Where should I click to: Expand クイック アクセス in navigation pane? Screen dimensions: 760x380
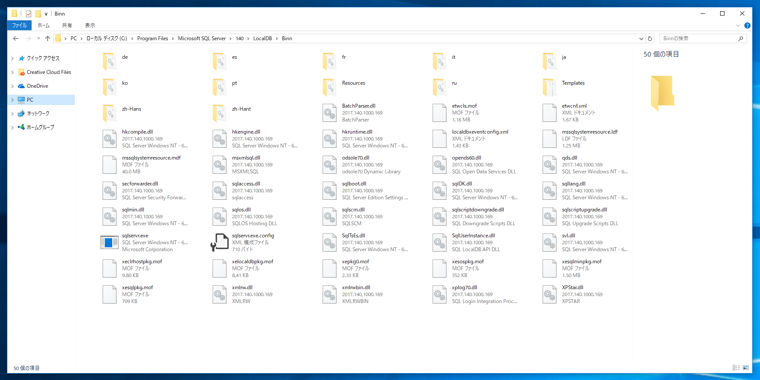click(x=12, y=58)
